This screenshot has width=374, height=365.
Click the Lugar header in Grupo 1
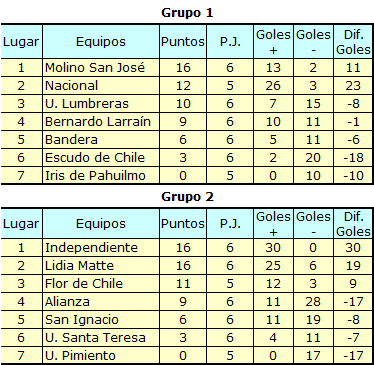[x=21, y=42]
